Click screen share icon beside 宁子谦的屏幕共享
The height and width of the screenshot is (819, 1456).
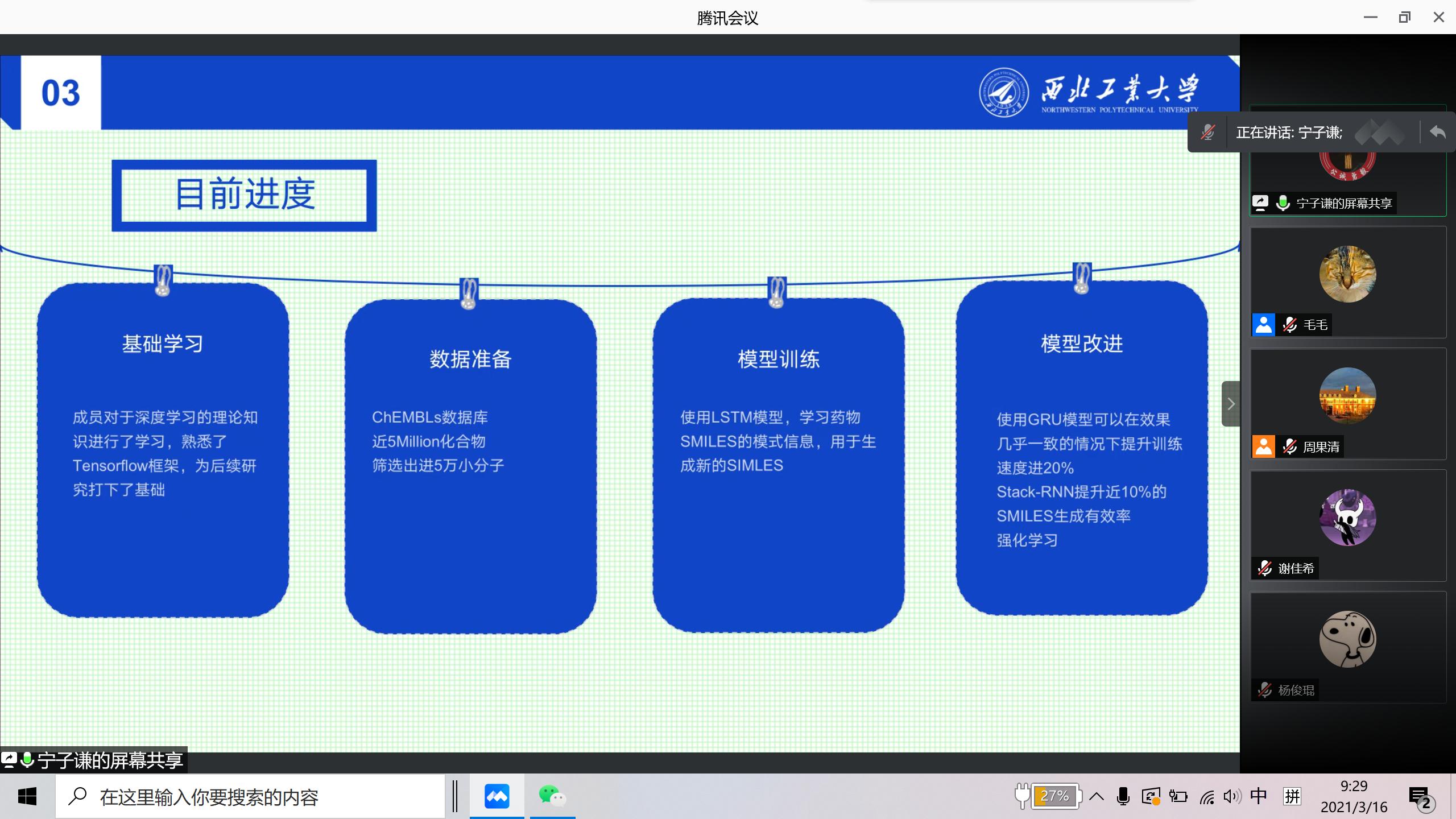click(x=1260, y=203)
